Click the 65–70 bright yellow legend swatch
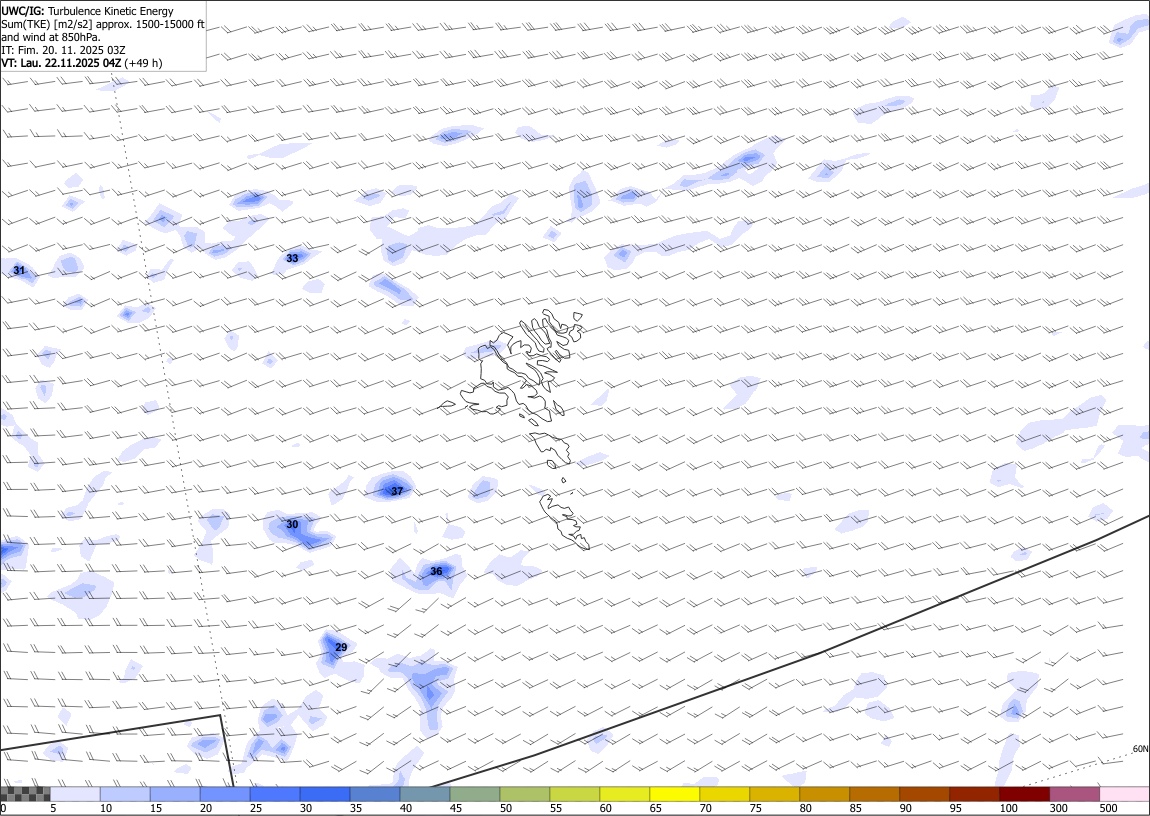The width and height of the screenshot is (1150, 816). click(x=674, y=794)
